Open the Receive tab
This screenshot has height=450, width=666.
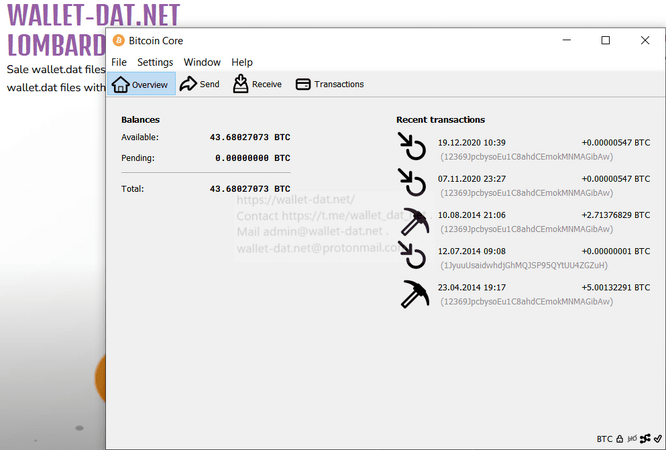(257, 84)
